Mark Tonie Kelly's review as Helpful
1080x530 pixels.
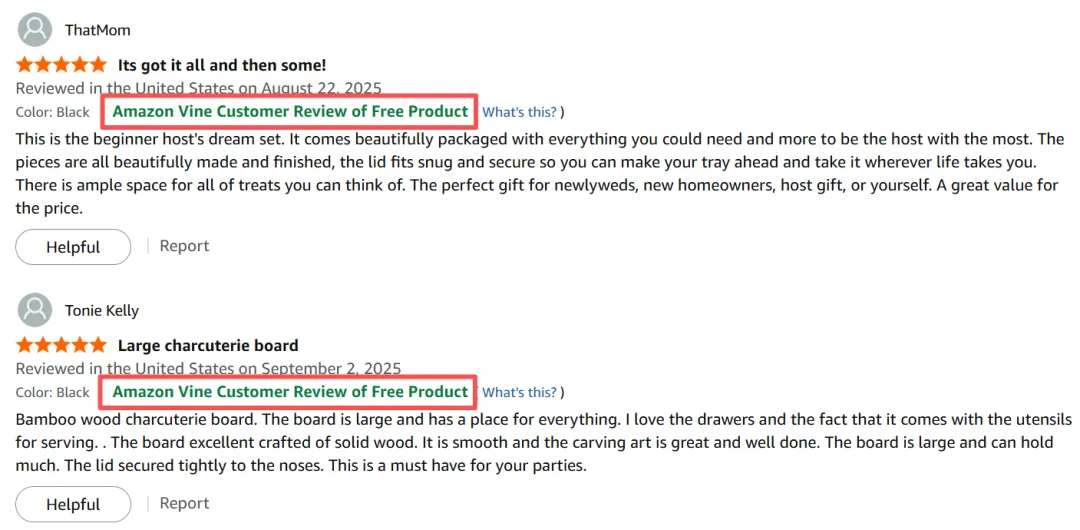pyautogui.click(x=73, y=504)
